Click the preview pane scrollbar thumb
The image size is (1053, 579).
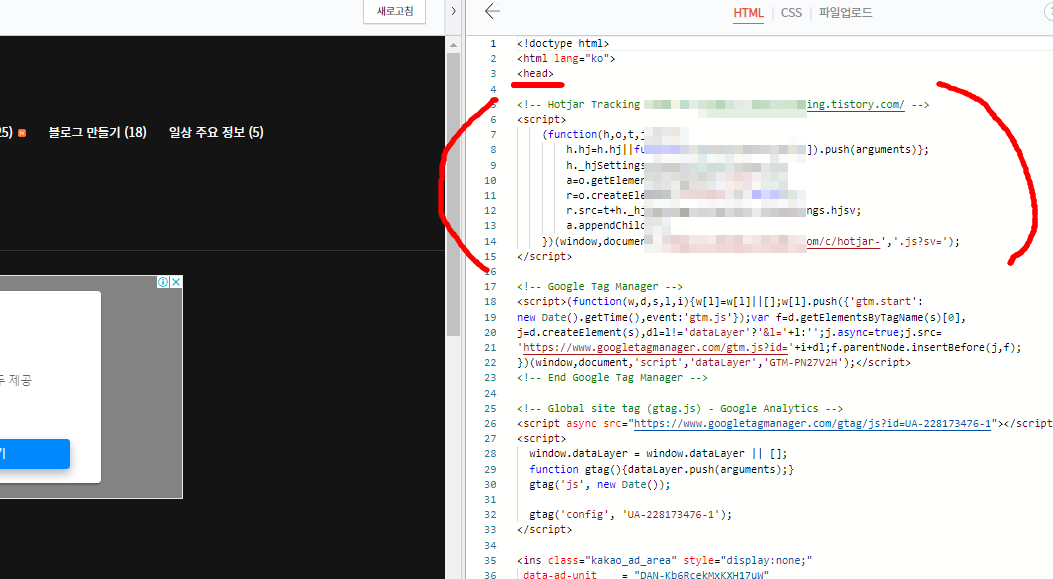tap(453, 195)
